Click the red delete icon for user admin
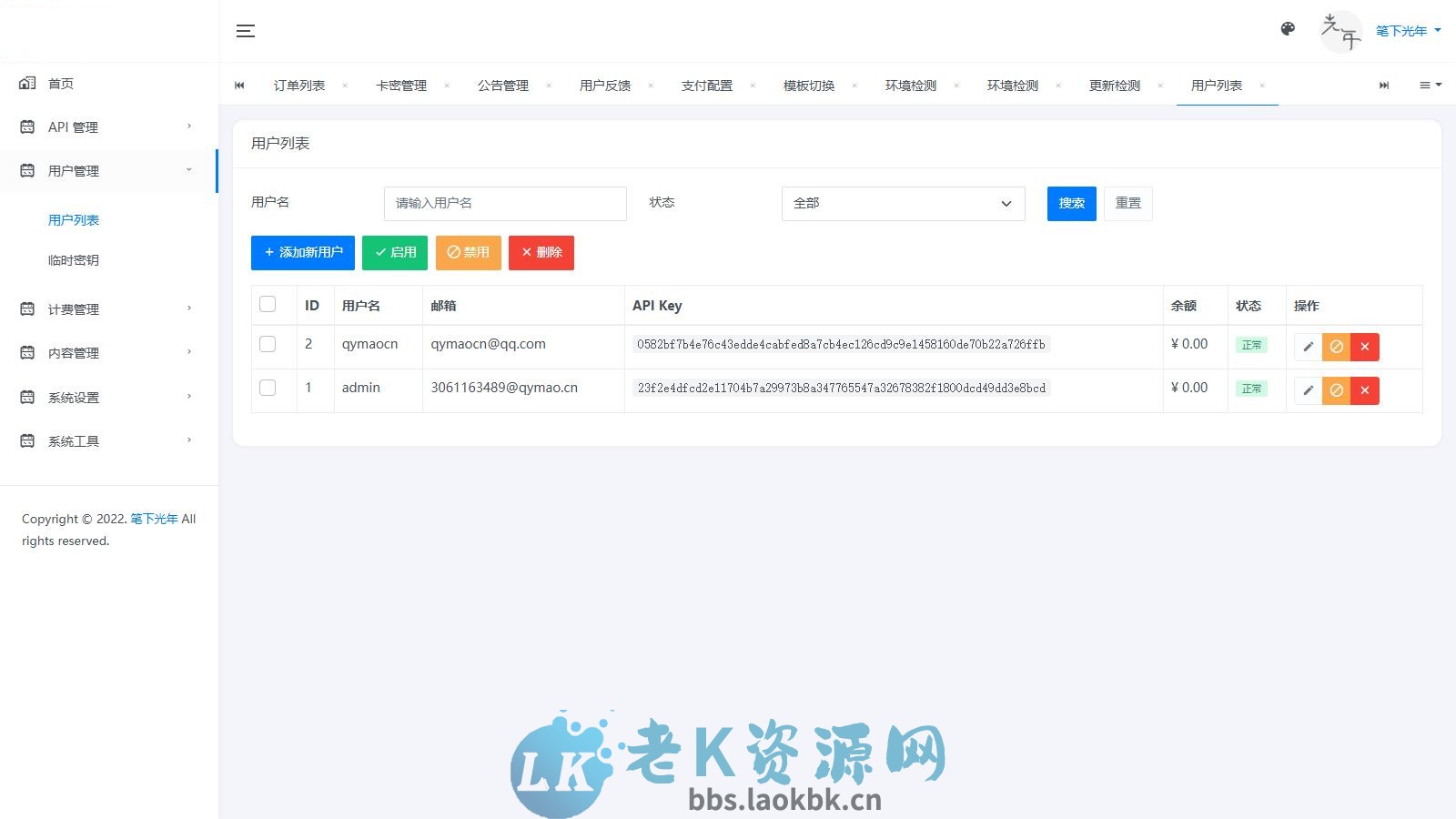 (x=1364, y=390)
